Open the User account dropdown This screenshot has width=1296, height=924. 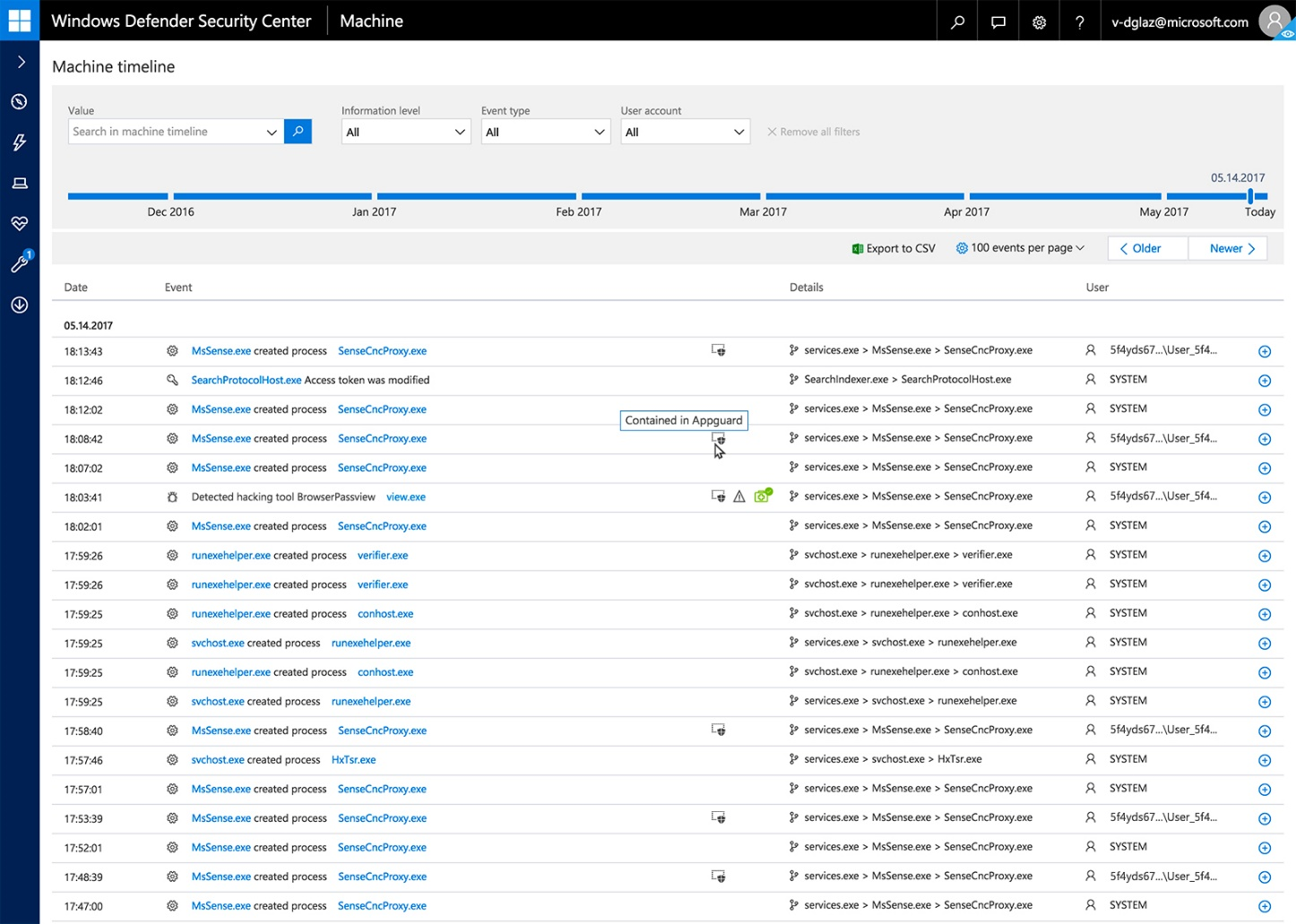(x=685, y=132)
